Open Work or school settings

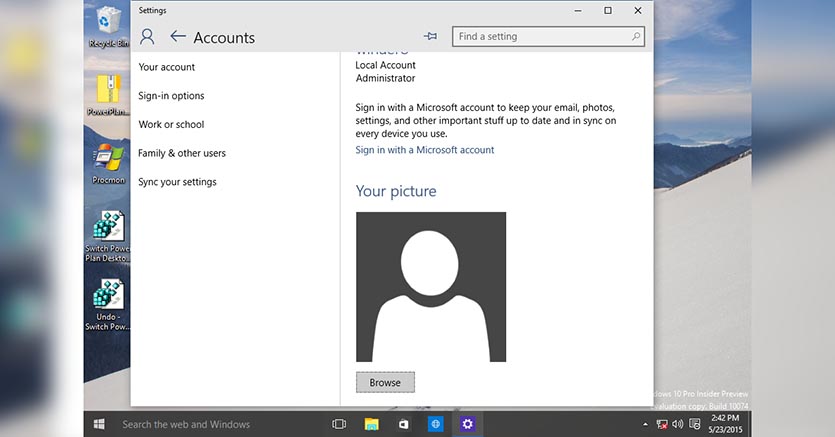tap(171, 125)
